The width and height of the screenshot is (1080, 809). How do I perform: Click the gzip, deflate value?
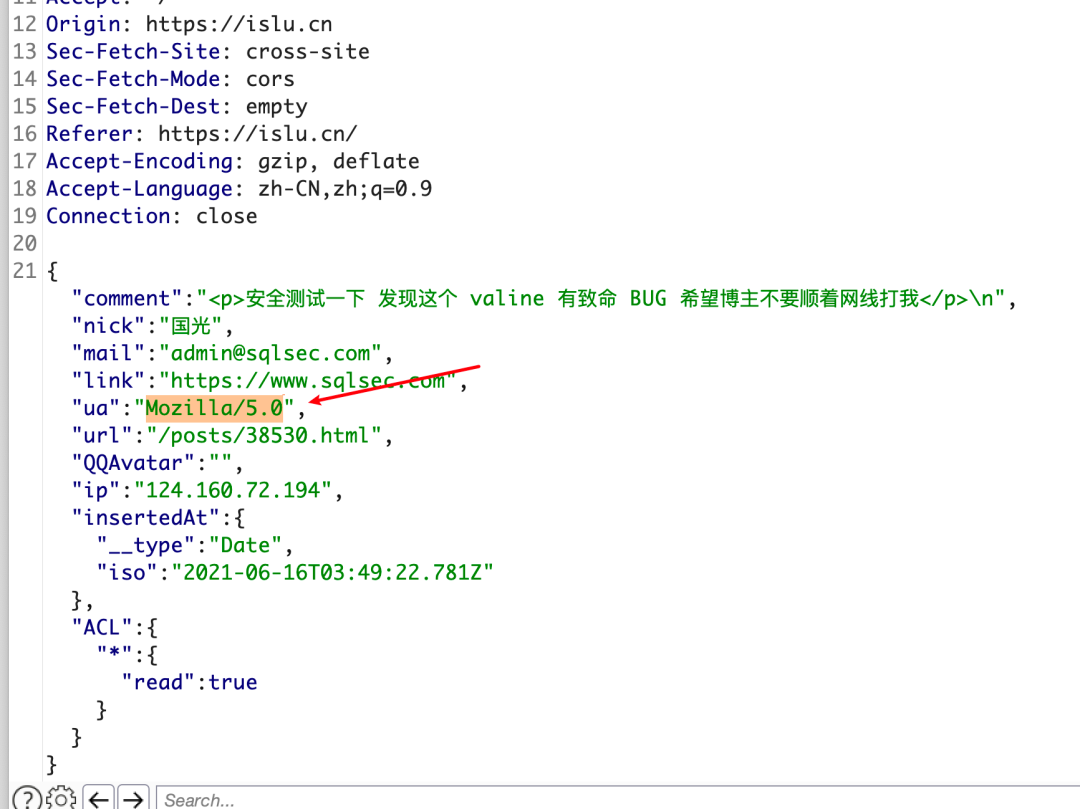[339, 161]
